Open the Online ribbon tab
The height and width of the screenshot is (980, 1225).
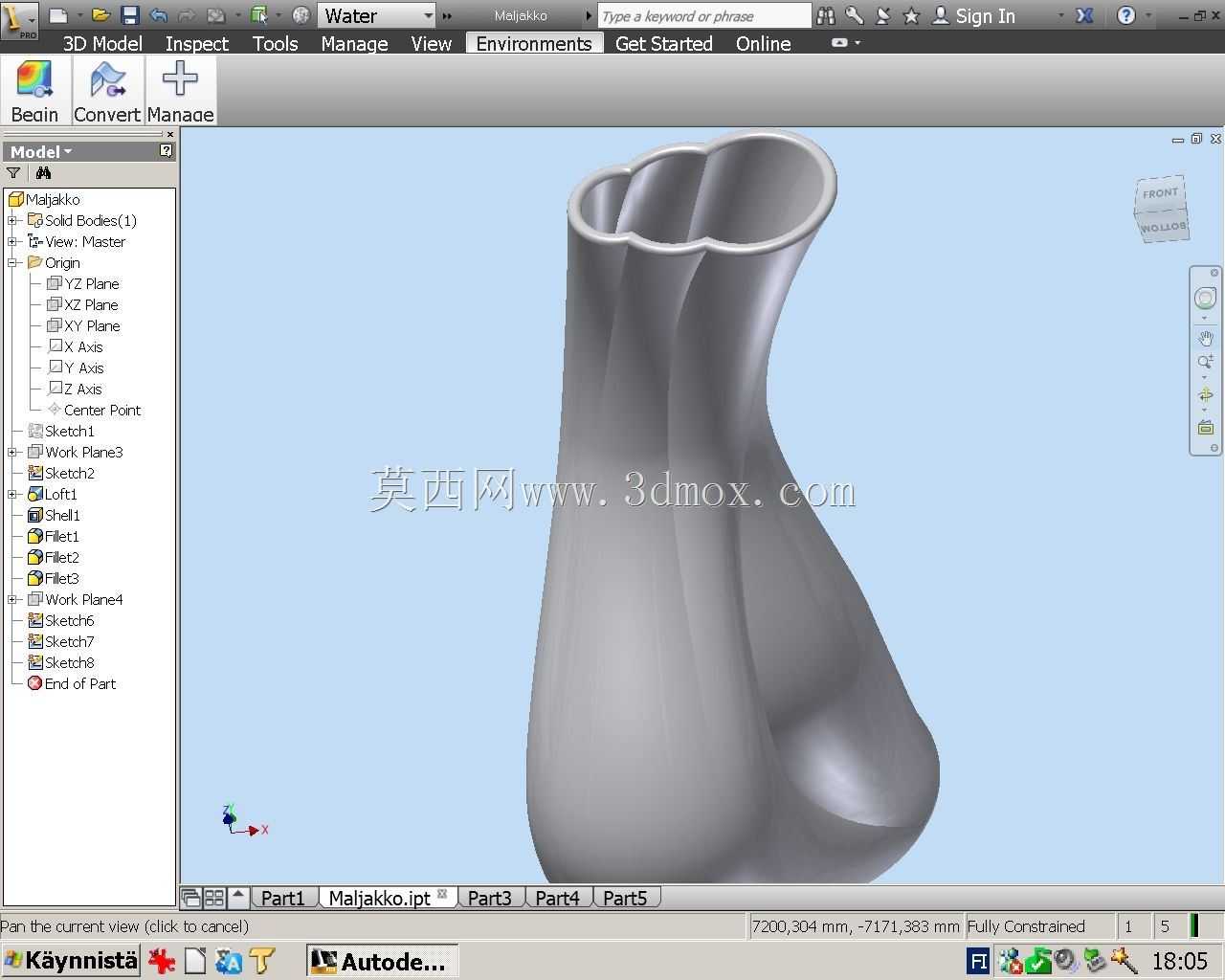763,43
